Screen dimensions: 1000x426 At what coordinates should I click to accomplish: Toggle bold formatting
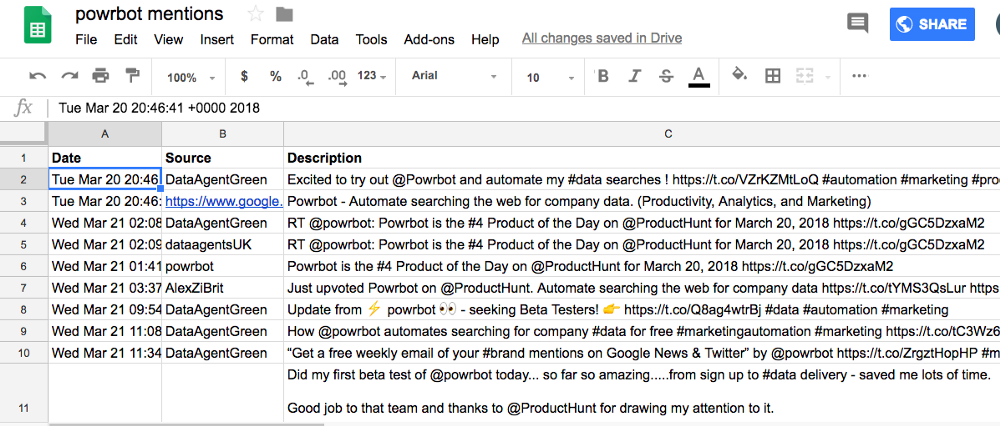point(603,77)
